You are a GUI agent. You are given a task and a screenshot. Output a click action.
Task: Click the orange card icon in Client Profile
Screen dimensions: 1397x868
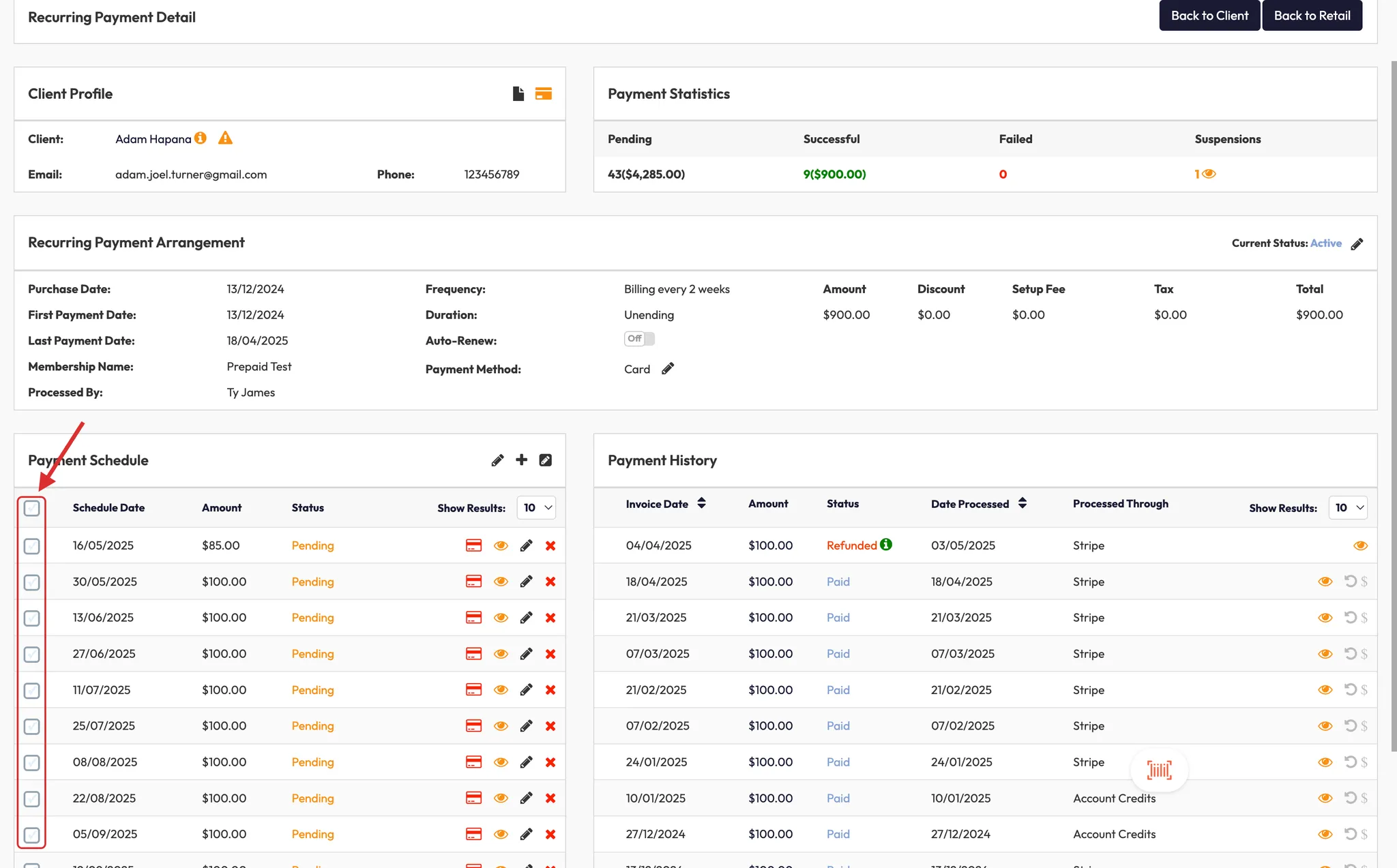pos(544,94)
